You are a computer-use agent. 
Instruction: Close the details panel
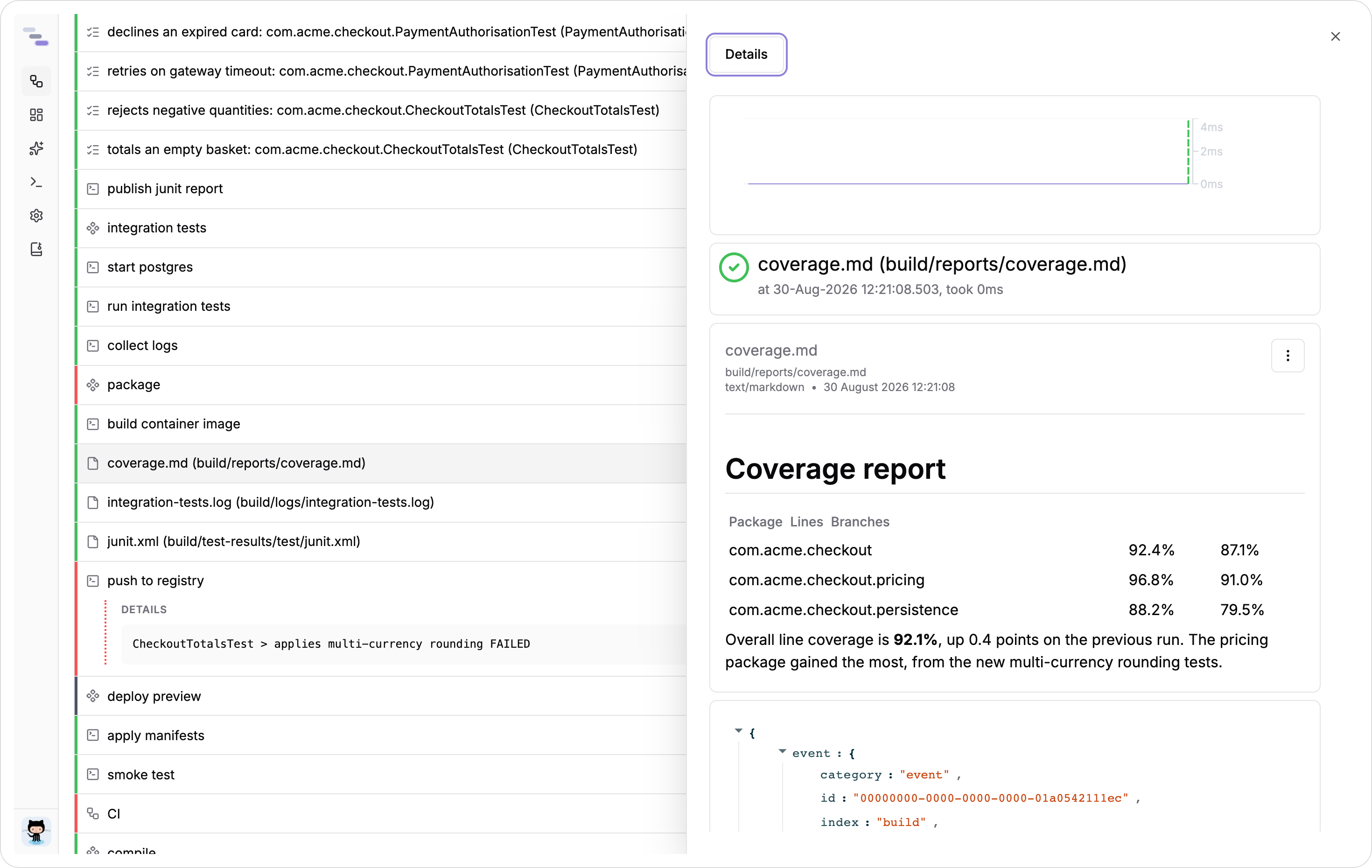1335,36
